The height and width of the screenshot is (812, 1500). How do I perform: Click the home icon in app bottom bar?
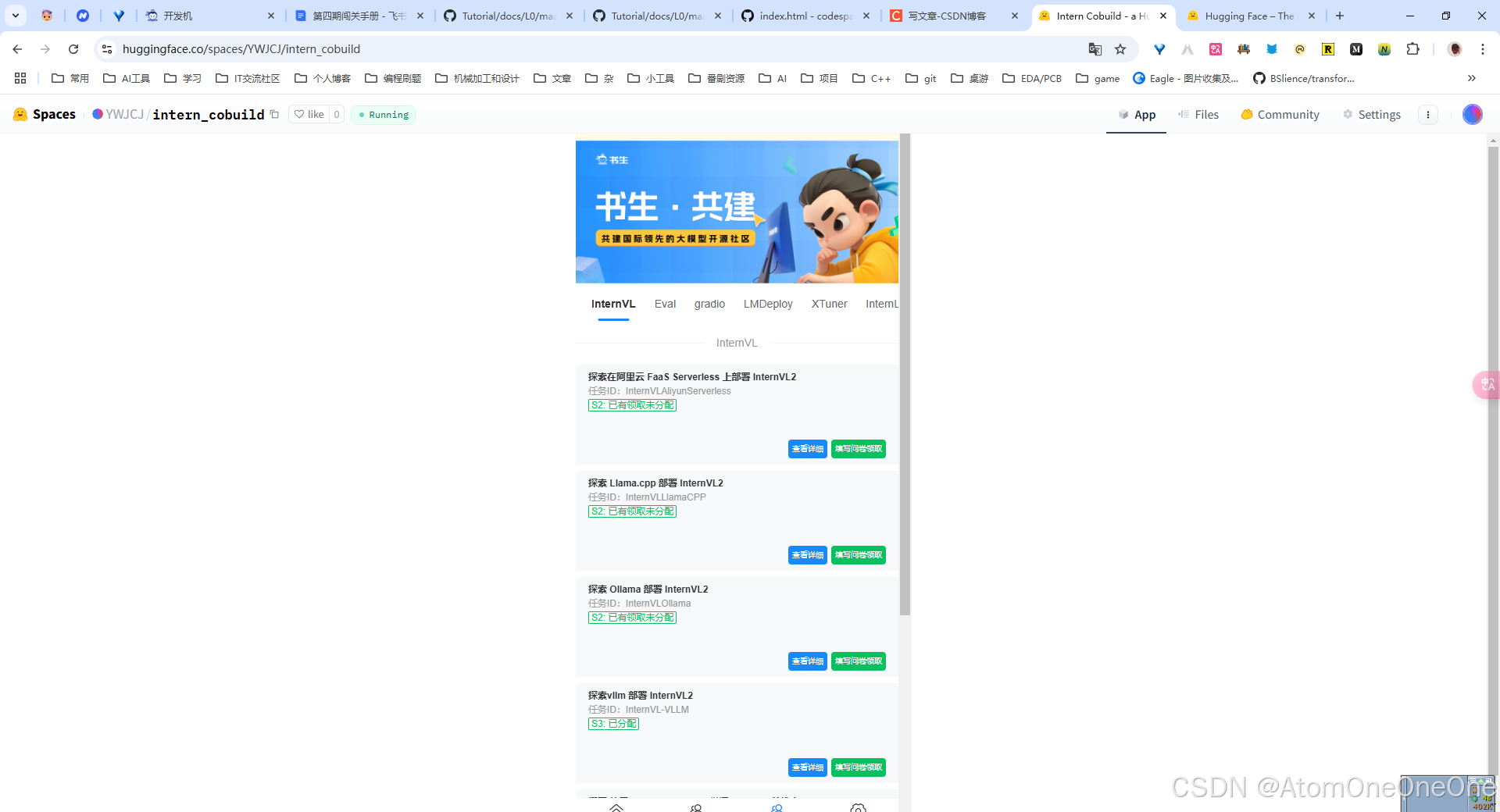tap(616, 807)
